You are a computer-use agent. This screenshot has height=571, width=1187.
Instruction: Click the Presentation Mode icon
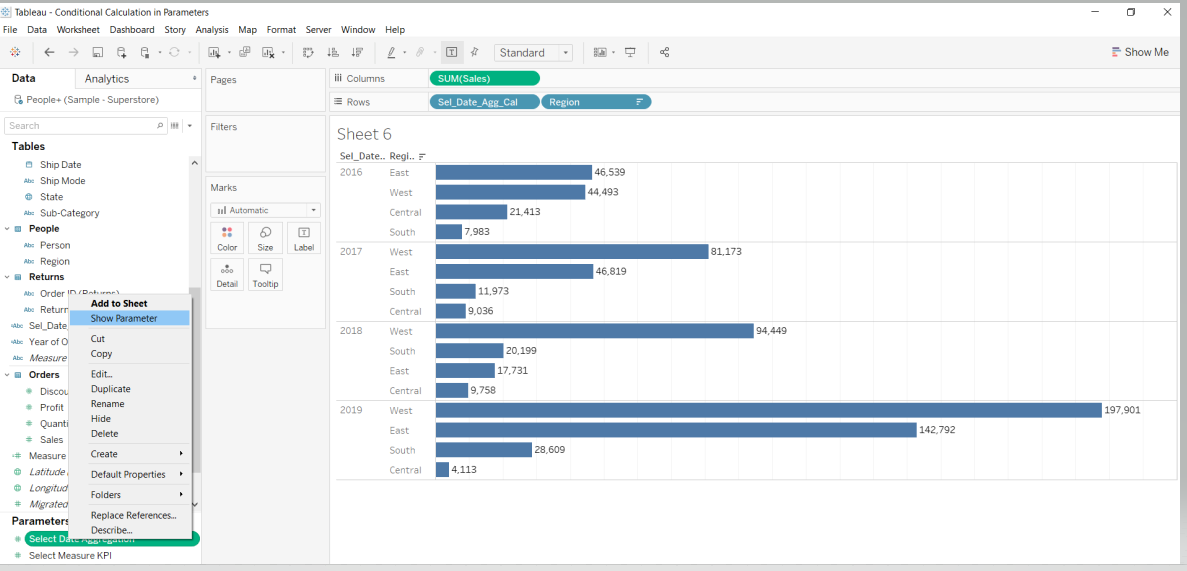tap(630, 52)
